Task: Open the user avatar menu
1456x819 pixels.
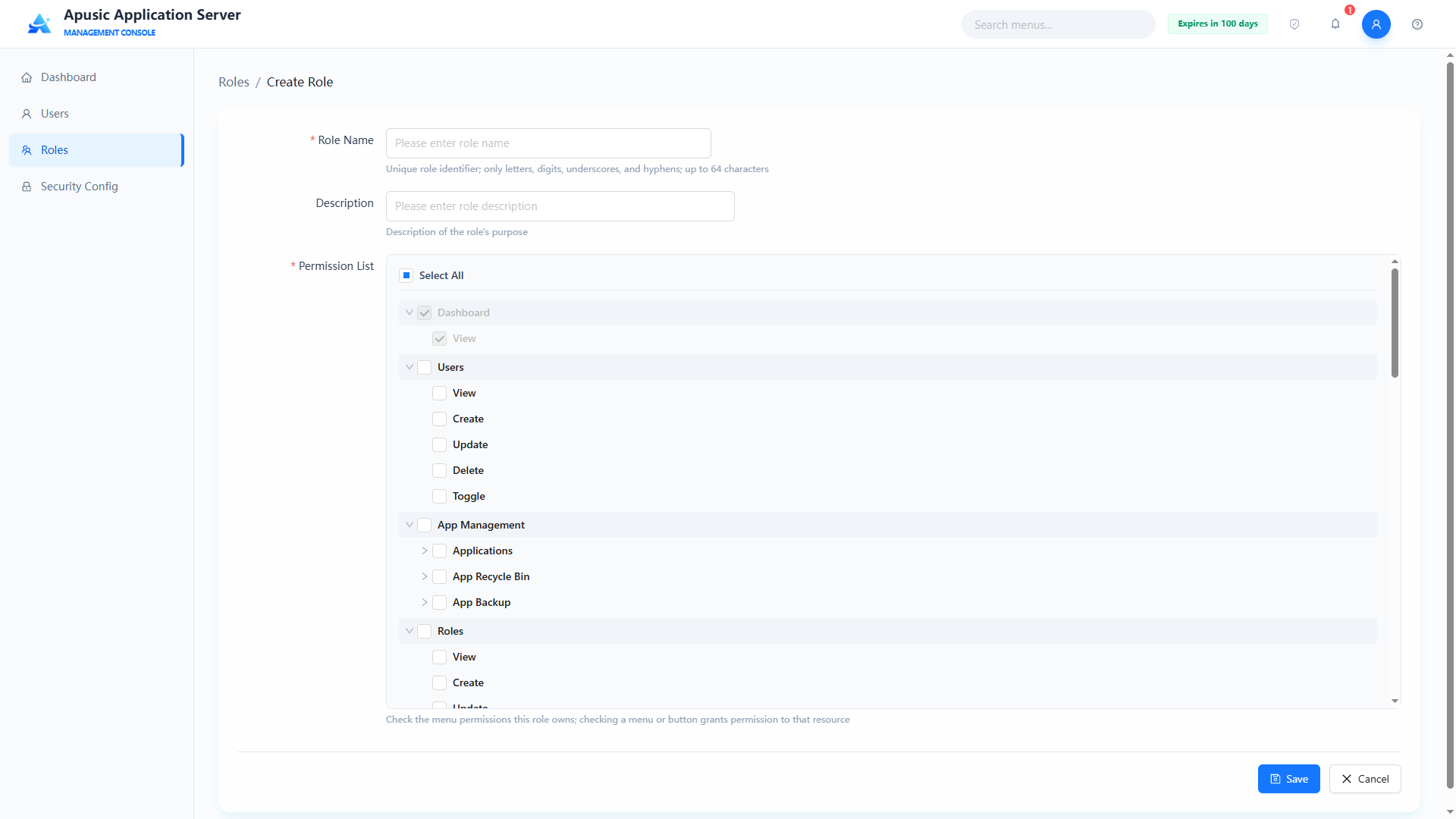Action: 1376,24
